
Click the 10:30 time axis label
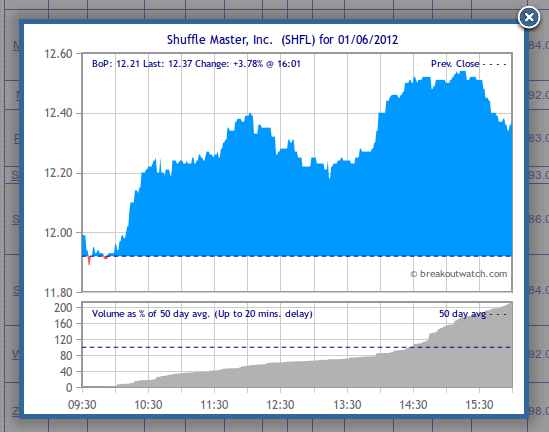click(148, 405)
